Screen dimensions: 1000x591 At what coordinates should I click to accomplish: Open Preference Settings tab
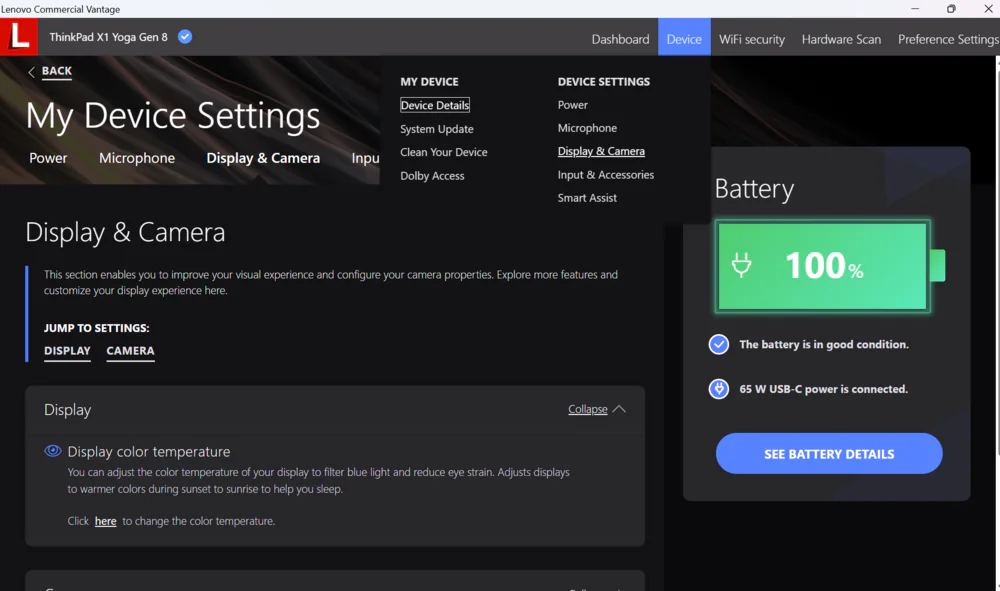tap(948, 39)
